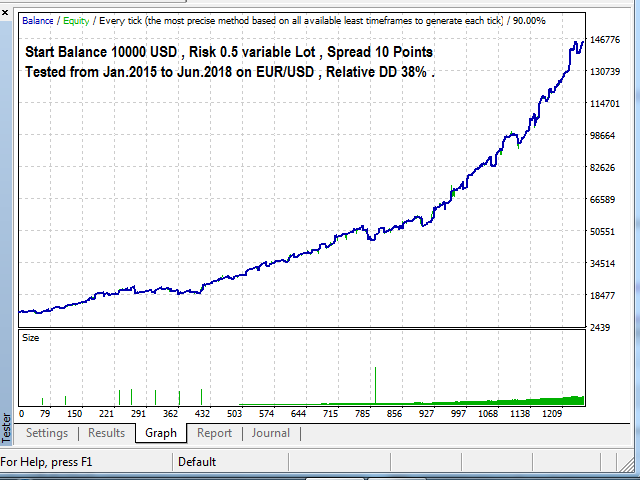The width and height of the screenshot is (640, 480).
Task: Click the 503 trade-number axis label
Action: click(x=234, y=414)
